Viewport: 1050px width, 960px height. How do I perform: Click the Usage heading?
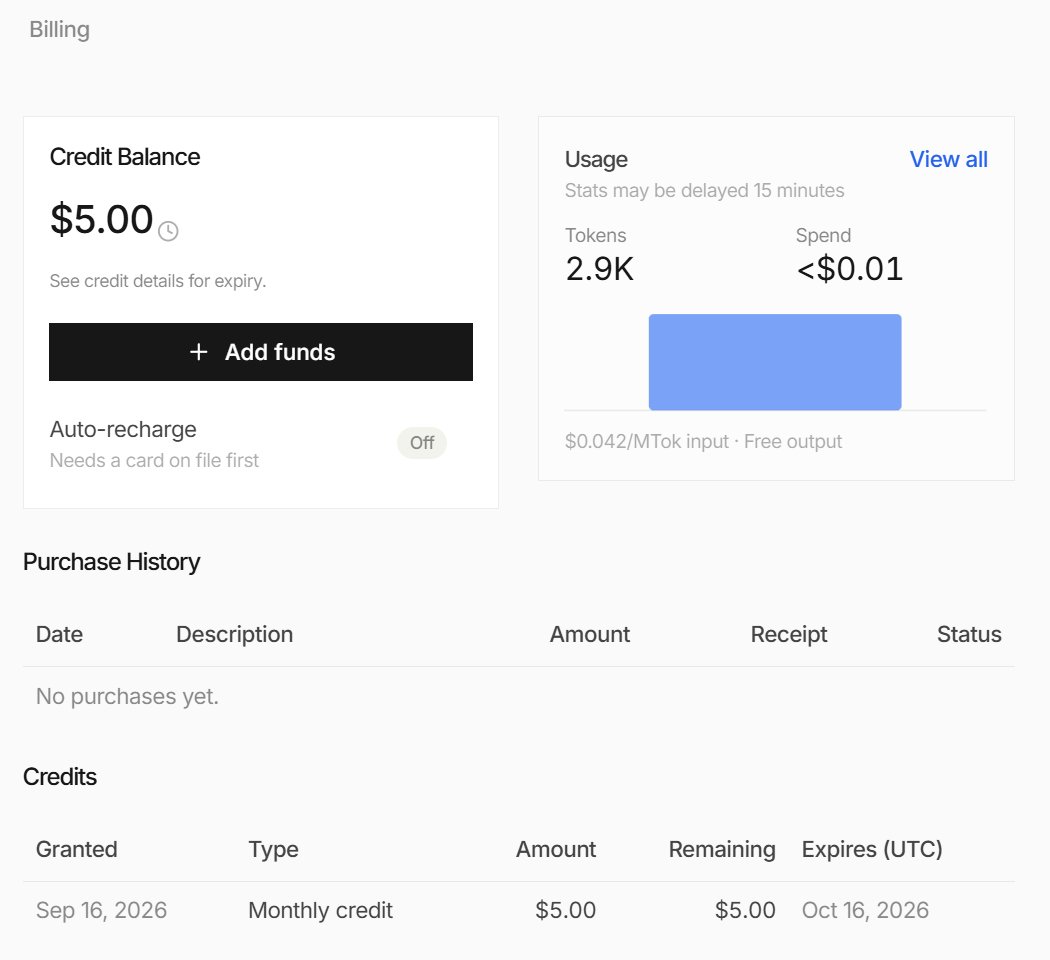596,159
